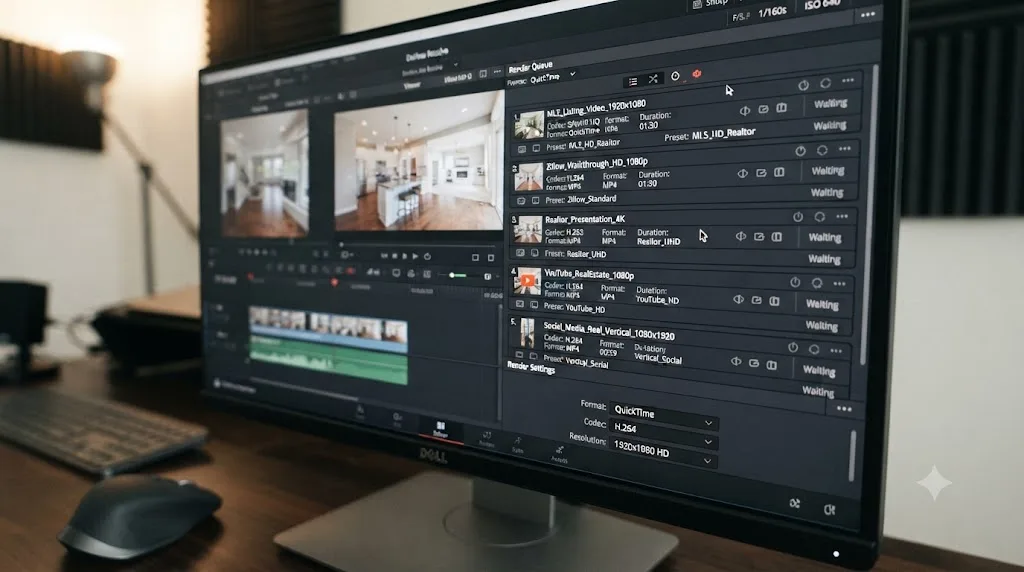
Task: Click edit icon on Zillow_Walkthrough job row
Action: coord(761,173)
